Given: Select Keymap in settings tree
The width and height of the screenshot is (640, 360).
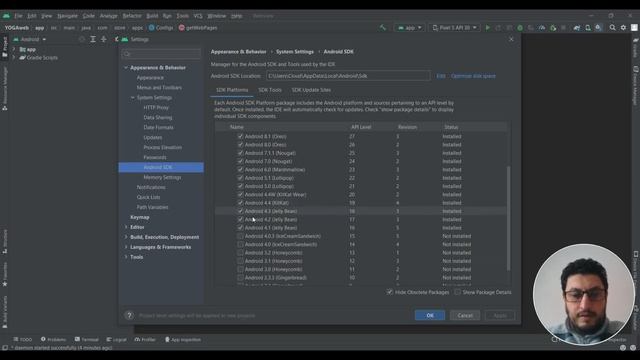Looking at the screenshot, I should coord(140,217).
